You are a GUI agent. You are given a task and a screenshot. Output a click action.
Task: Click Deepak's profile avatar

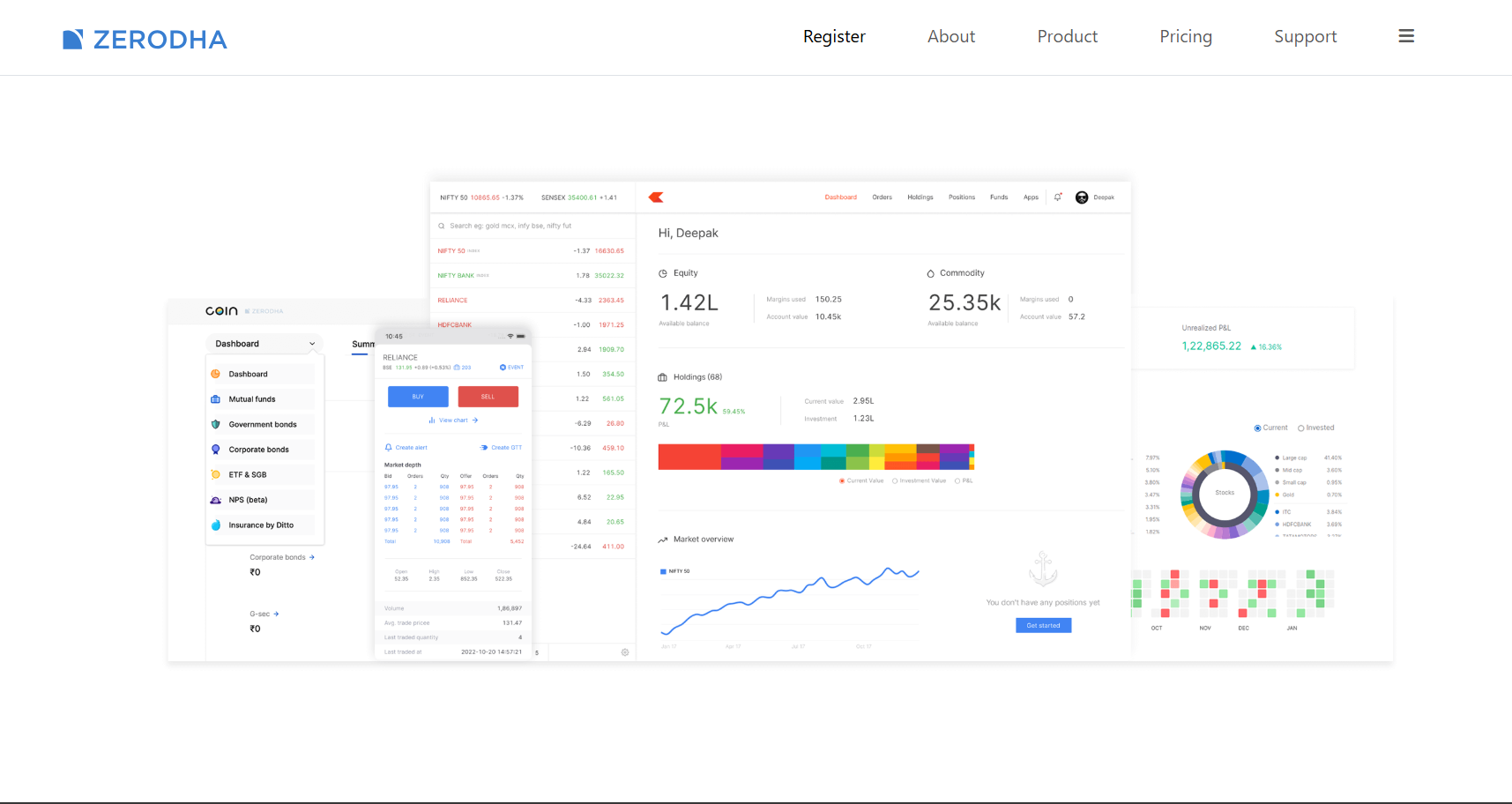tap(1082, 197)
